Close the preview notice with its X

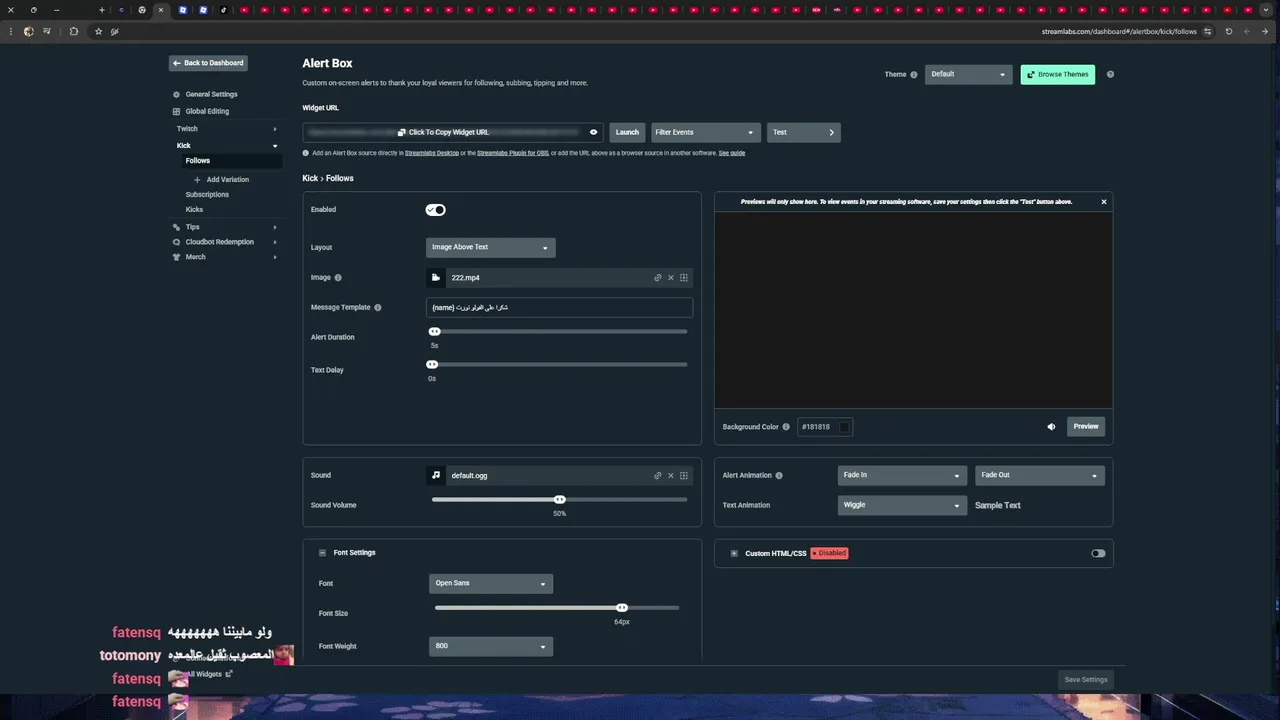coord(1104,202)
